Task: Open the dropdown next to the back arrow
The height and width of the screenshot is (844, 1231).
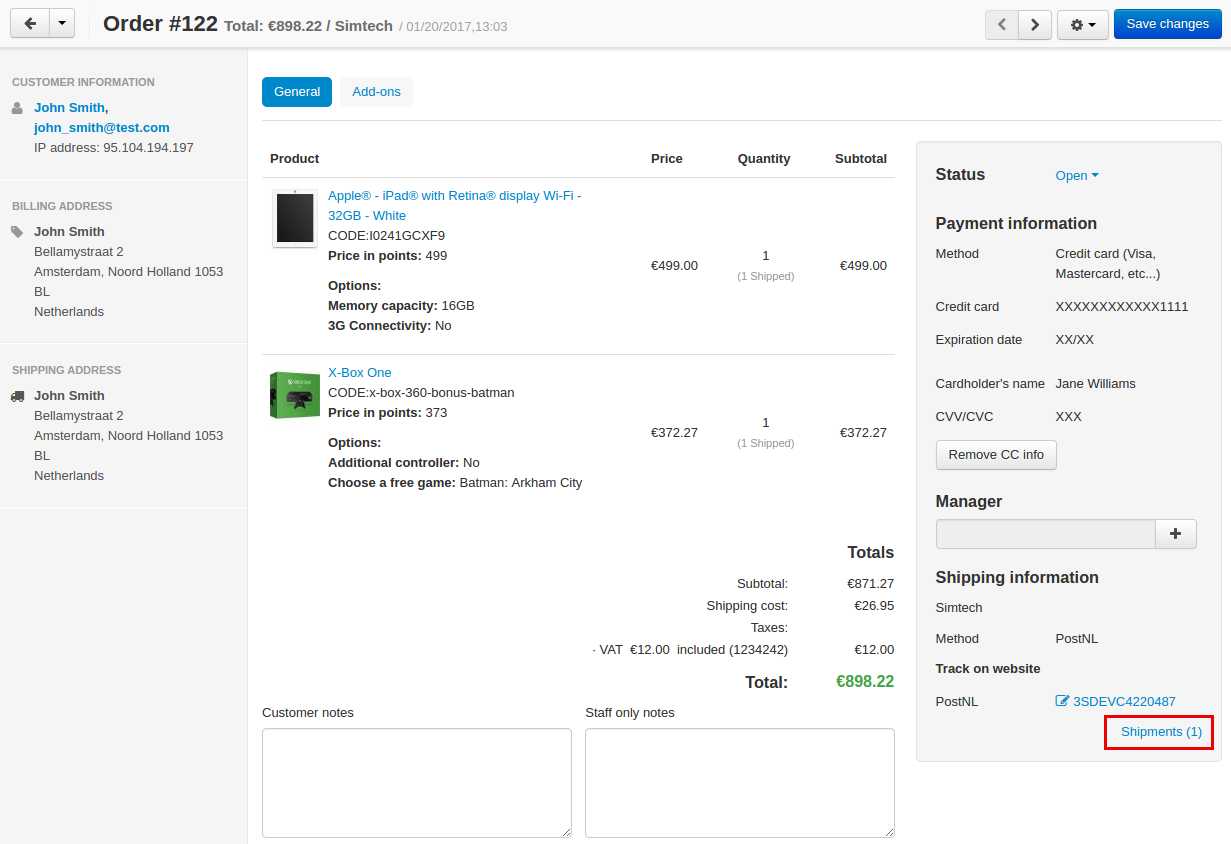Action: pyautogui.click(x=62, y=24)
